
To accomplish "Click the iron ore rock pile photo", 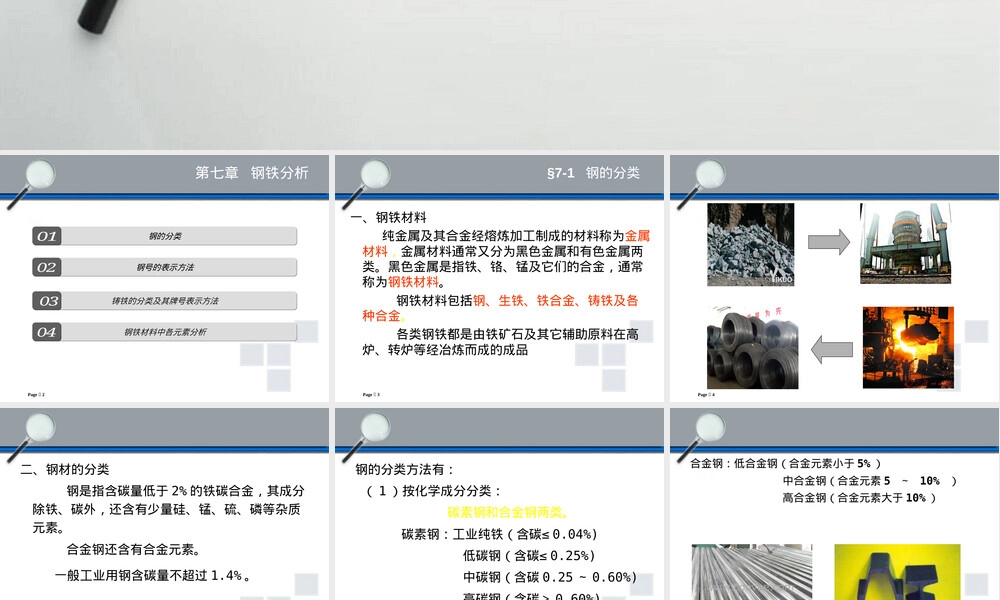I will (x=751, y=244).
